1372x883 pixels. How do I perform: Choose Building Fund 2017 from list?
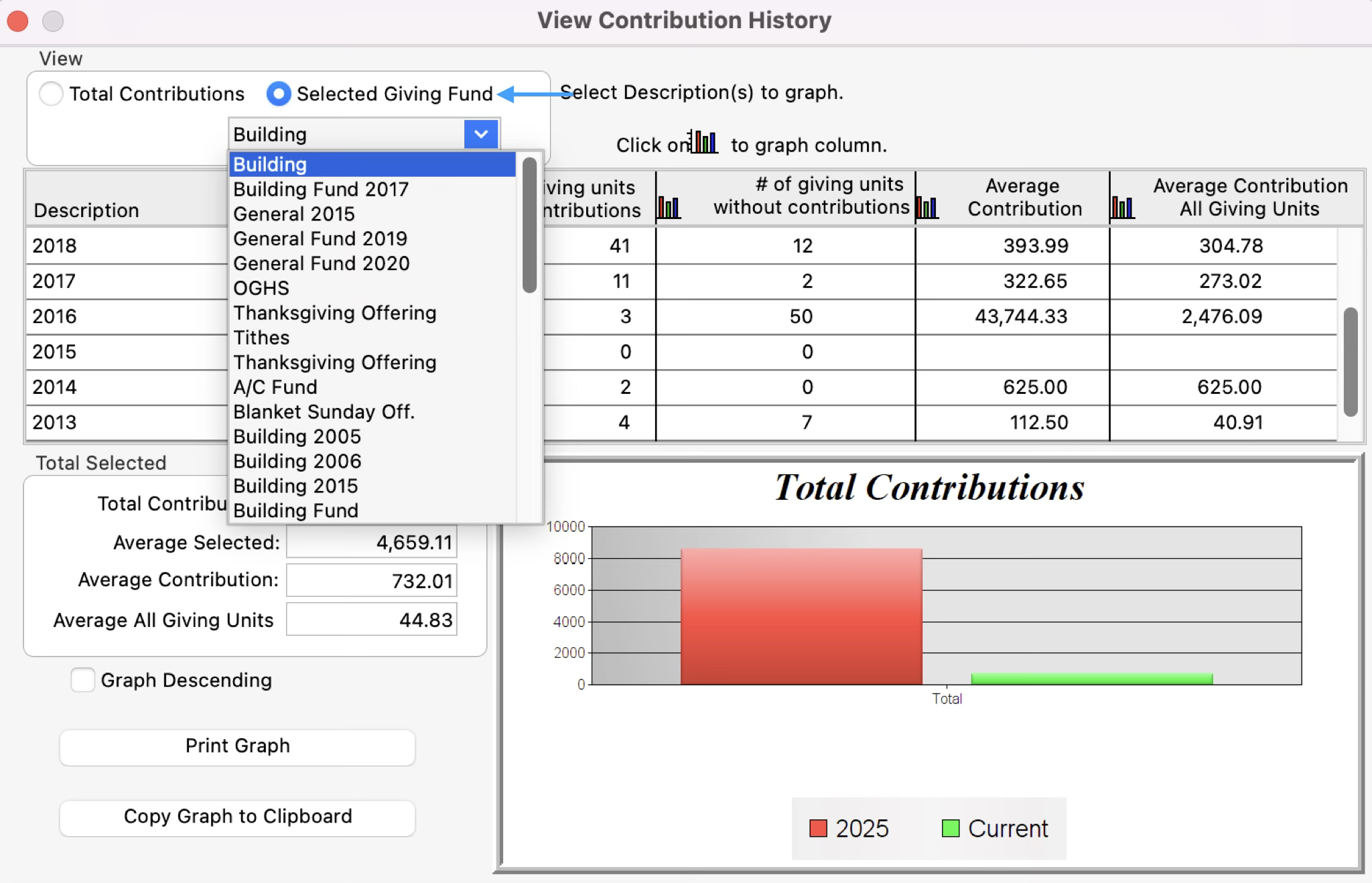pos(372,189)
